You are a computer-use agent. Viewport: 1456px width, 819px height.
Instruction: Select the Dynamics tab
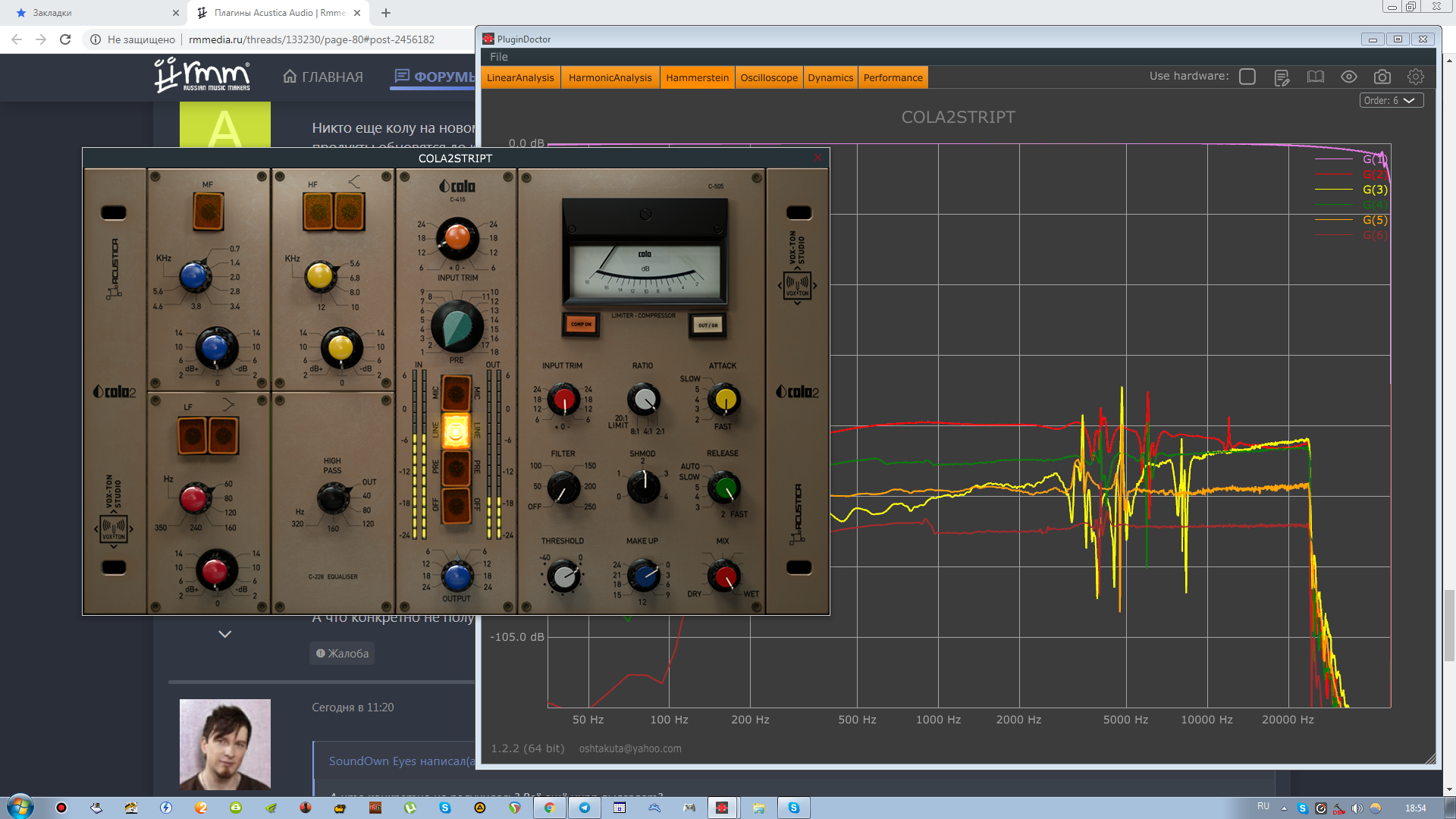[830, 77]
